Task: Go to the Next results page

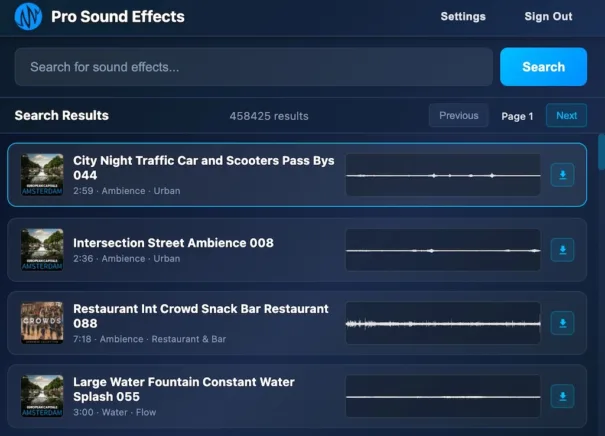Action: pyautogui.click(x=566, y=115)
